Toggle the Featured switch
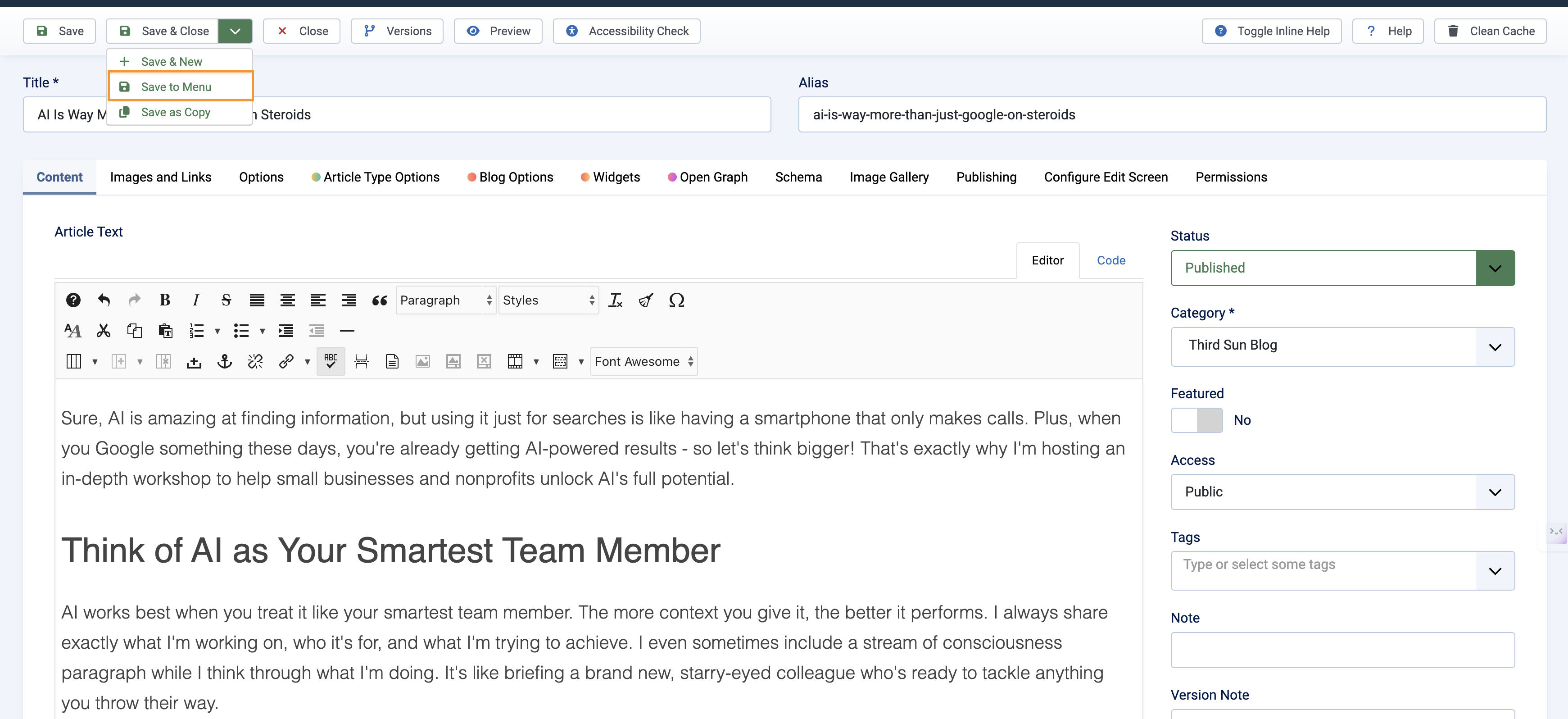Viewport: 1568px width, 719px height. coord(1196,420)
